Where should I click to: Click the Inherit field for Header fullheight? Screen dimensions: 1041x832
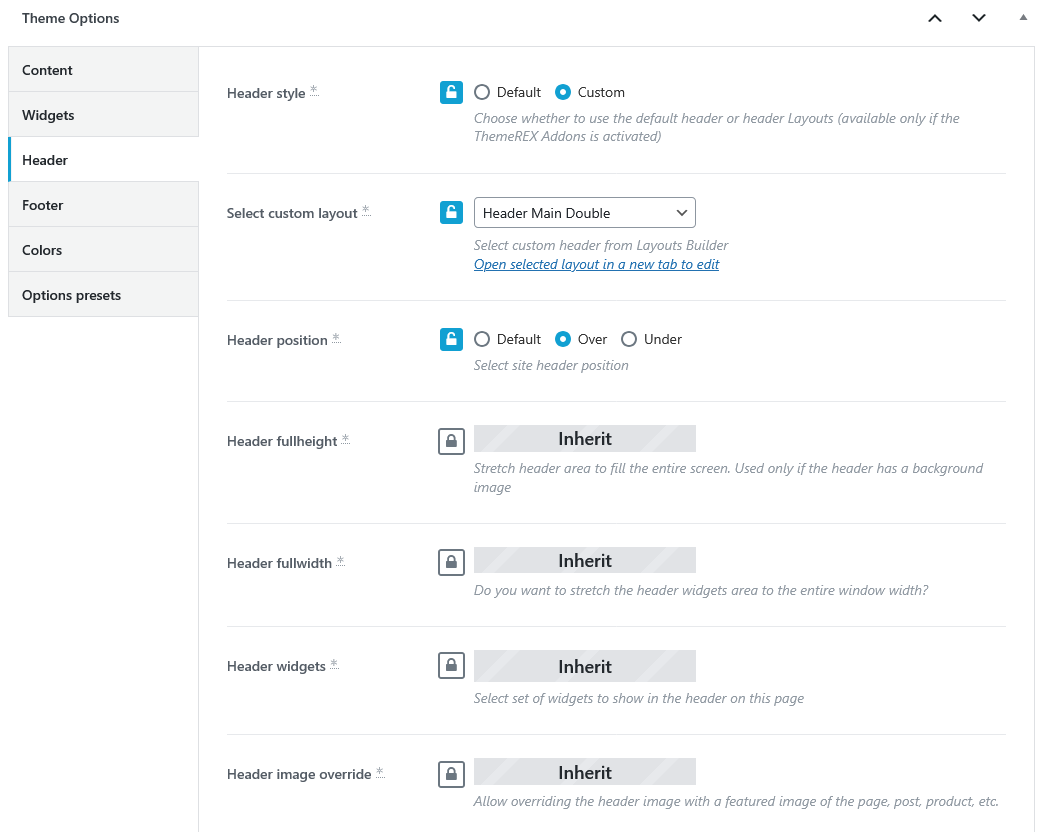click(585, 439)
